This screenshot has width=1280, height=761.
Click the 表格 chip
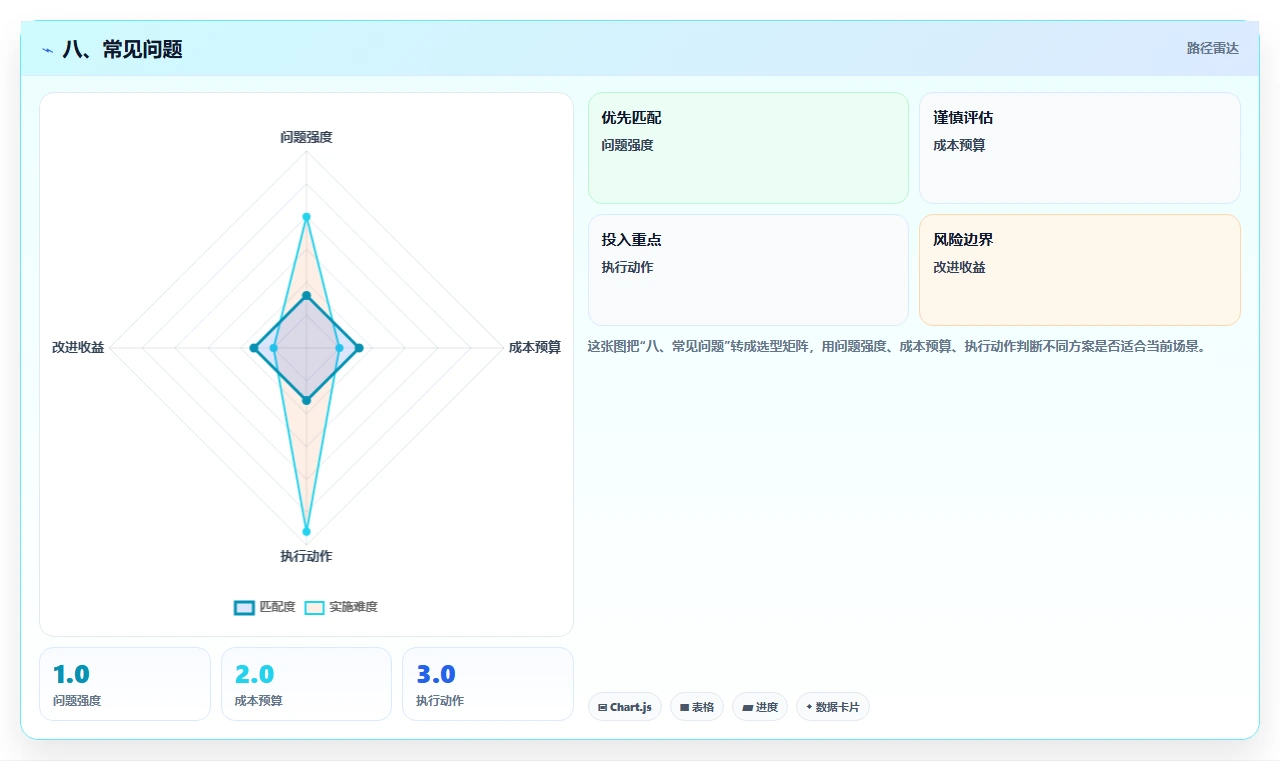[x=697, y=707]
